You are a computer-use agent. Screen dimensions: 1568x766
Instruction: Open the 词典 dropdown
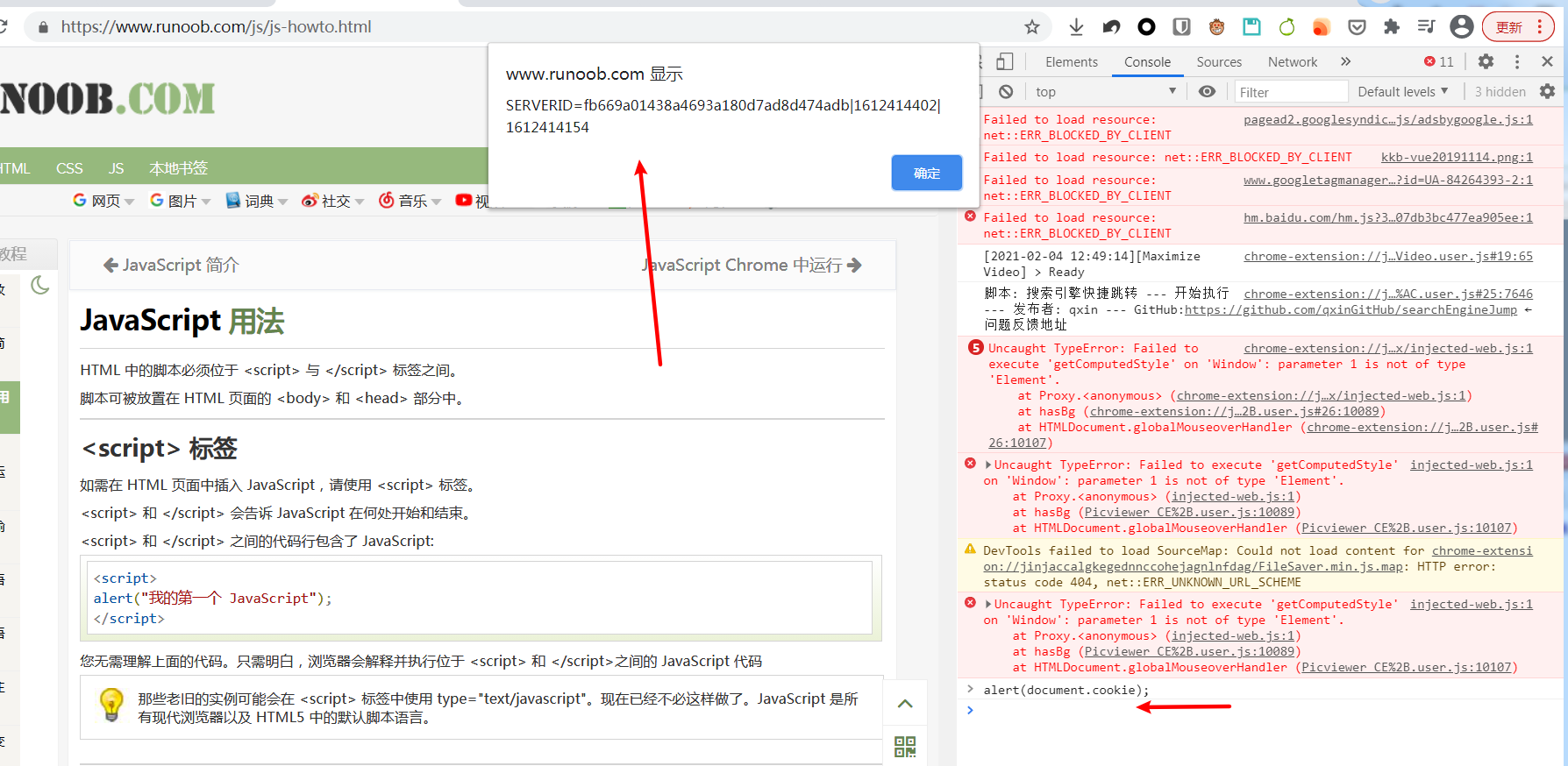point(257,201)
